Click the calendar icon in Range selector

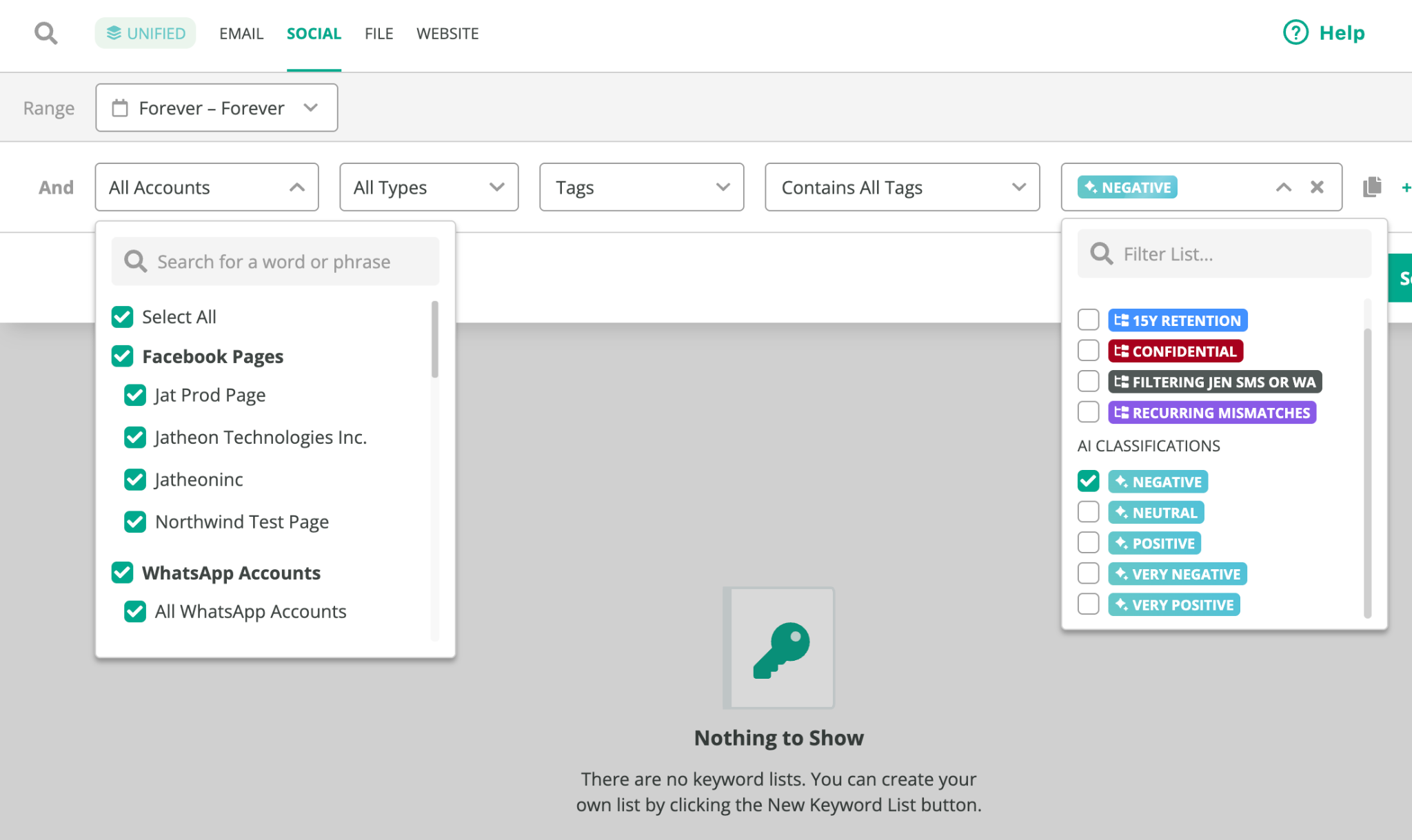120,108
